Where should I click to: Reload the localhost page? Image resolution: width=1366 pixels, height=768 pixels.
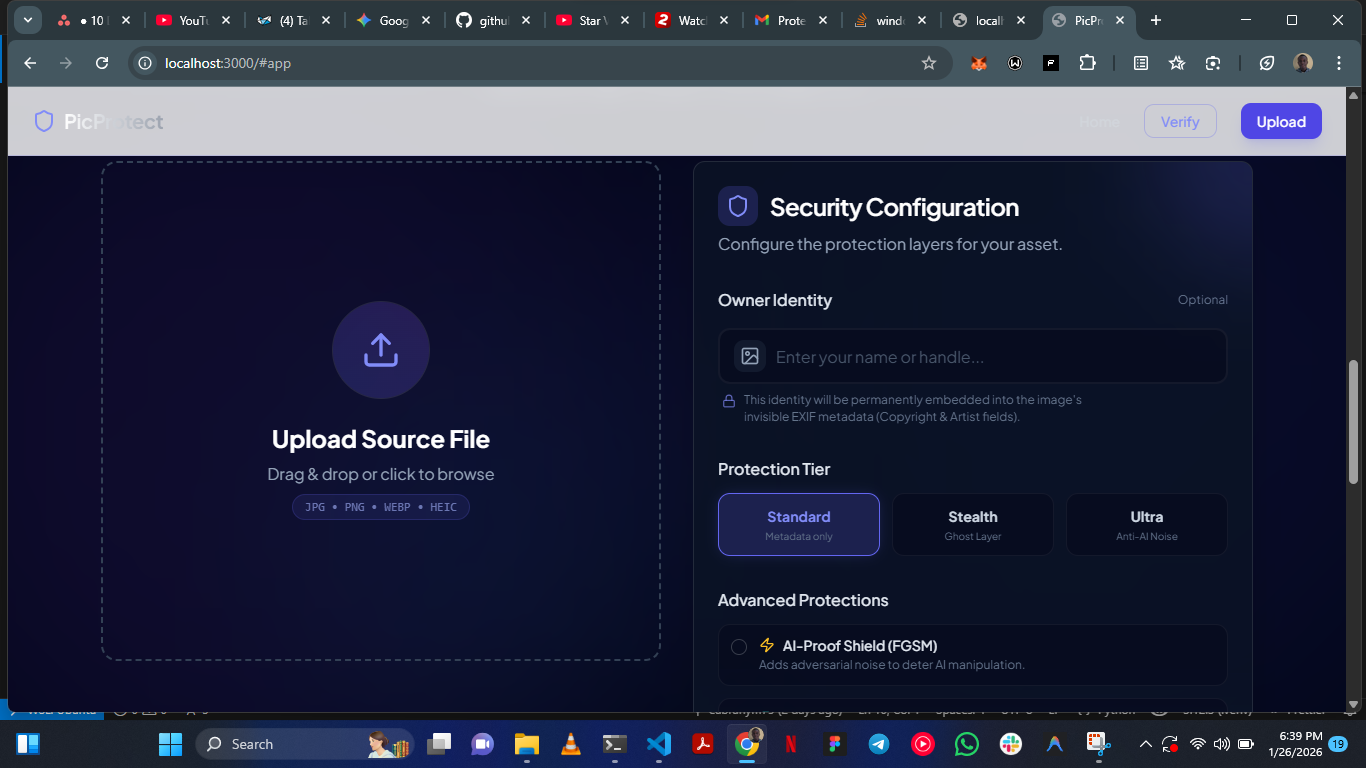102,63
